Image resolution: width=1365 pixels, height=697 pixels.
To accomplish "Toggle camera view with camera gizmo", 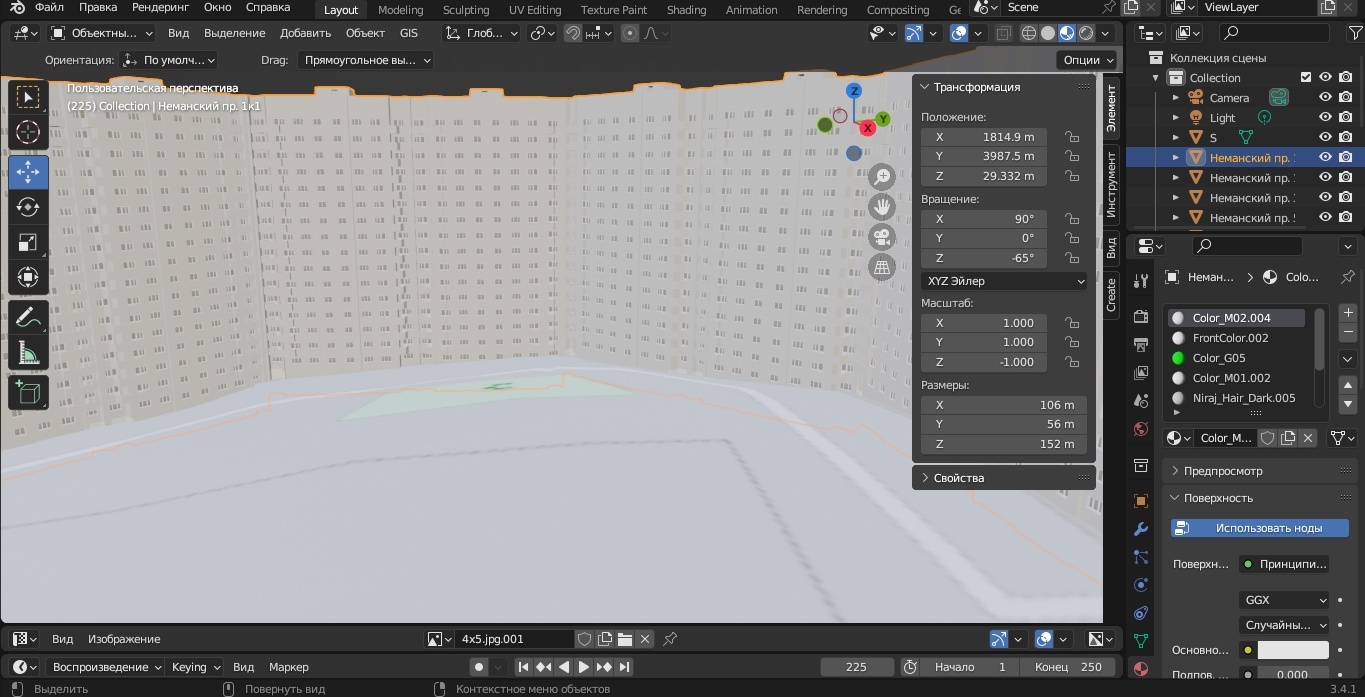I will pyautogui.click(x=882, y=238).
